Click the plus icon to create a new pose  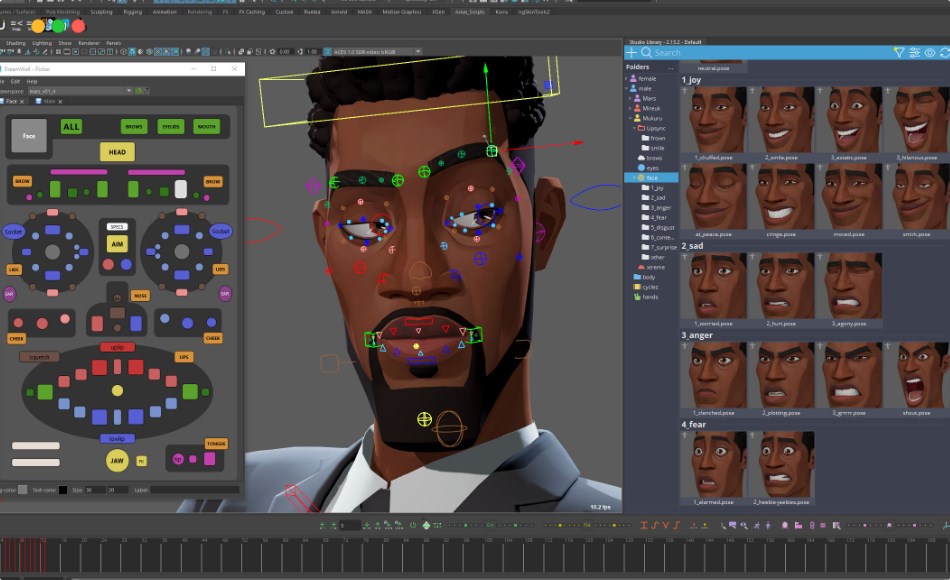(x=633, y=51)
